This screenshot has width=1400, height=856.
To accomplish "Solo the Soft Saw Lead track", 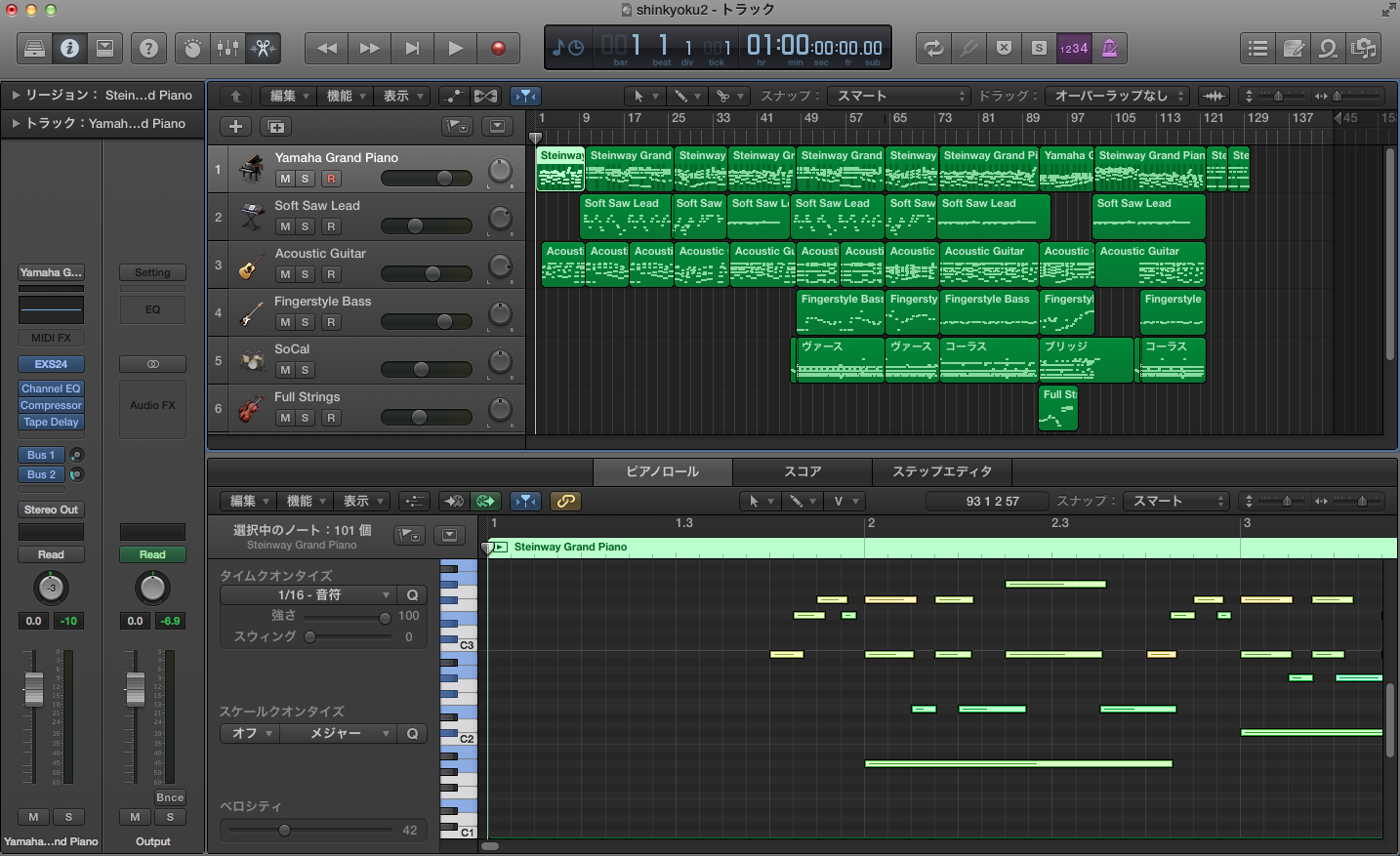I will click(306, 226).
